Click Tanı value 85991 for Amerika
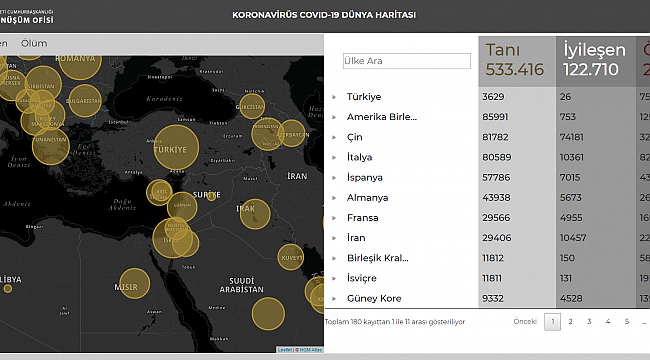This screenshot has height=360, width=650. (x=495, y=117)
